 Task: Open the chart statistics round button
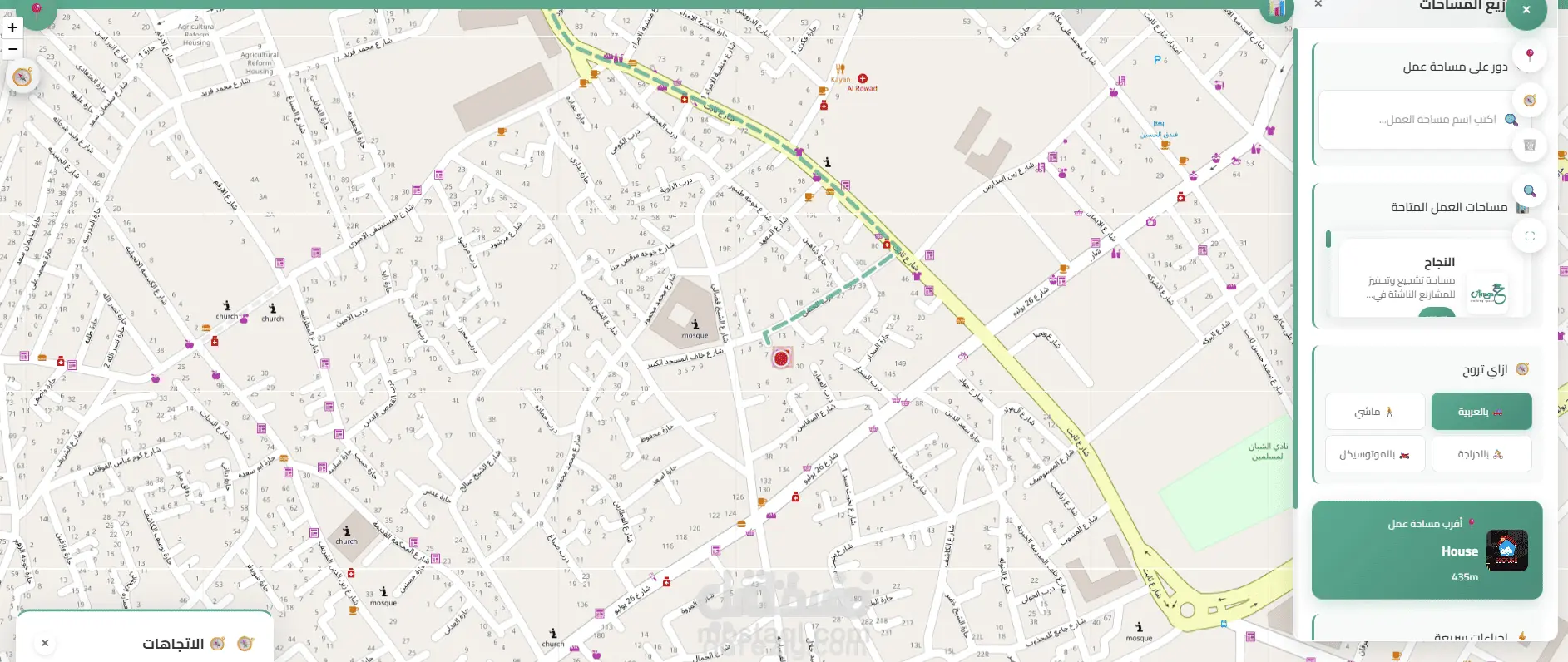pyautogui.click(x=1277, y=8)
